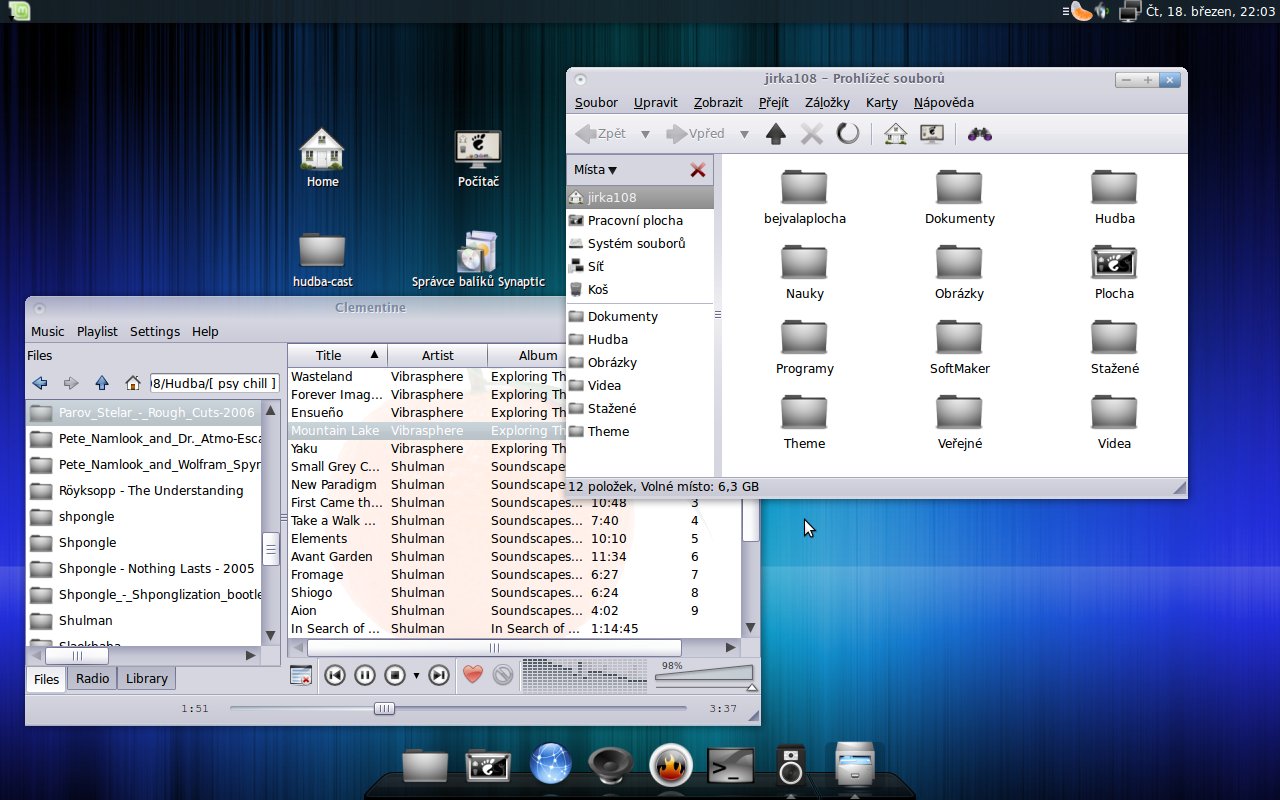Click the previous track button in Clementine
This screenshot has height=800, width=1280.
pyautogui.click(x=335, y=676)
